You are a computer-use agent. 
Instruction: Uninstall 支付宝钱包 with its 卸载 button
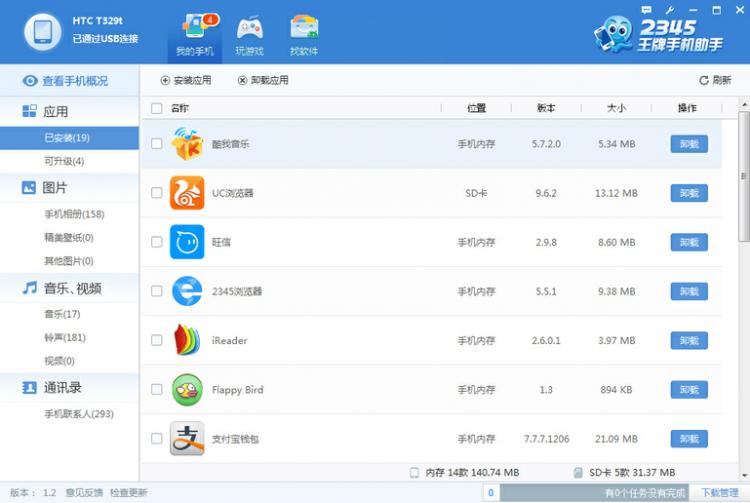point(689,439)
